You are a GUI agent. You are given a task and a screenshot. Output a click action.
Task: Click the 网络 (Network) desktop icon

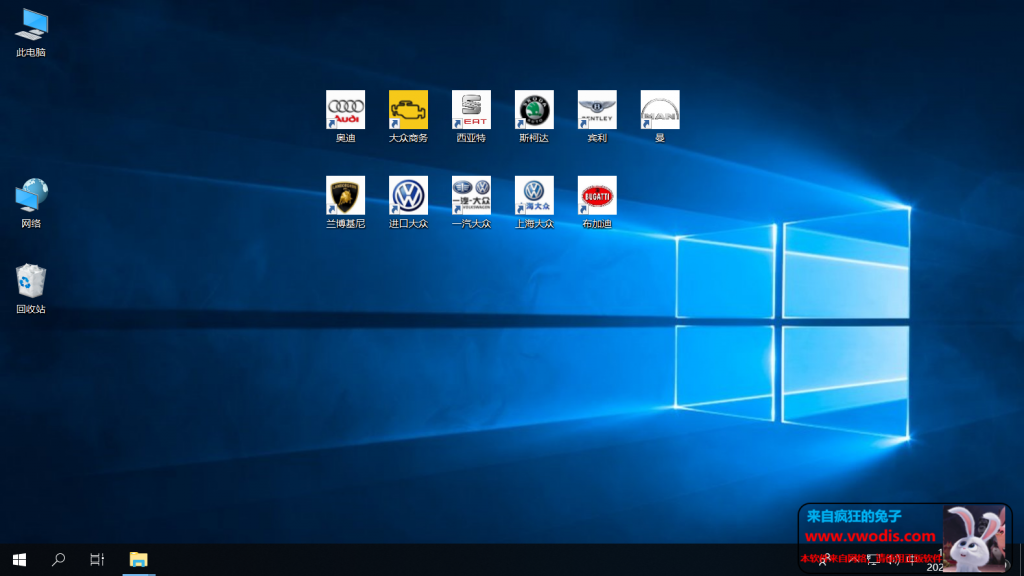pos(31,196)
